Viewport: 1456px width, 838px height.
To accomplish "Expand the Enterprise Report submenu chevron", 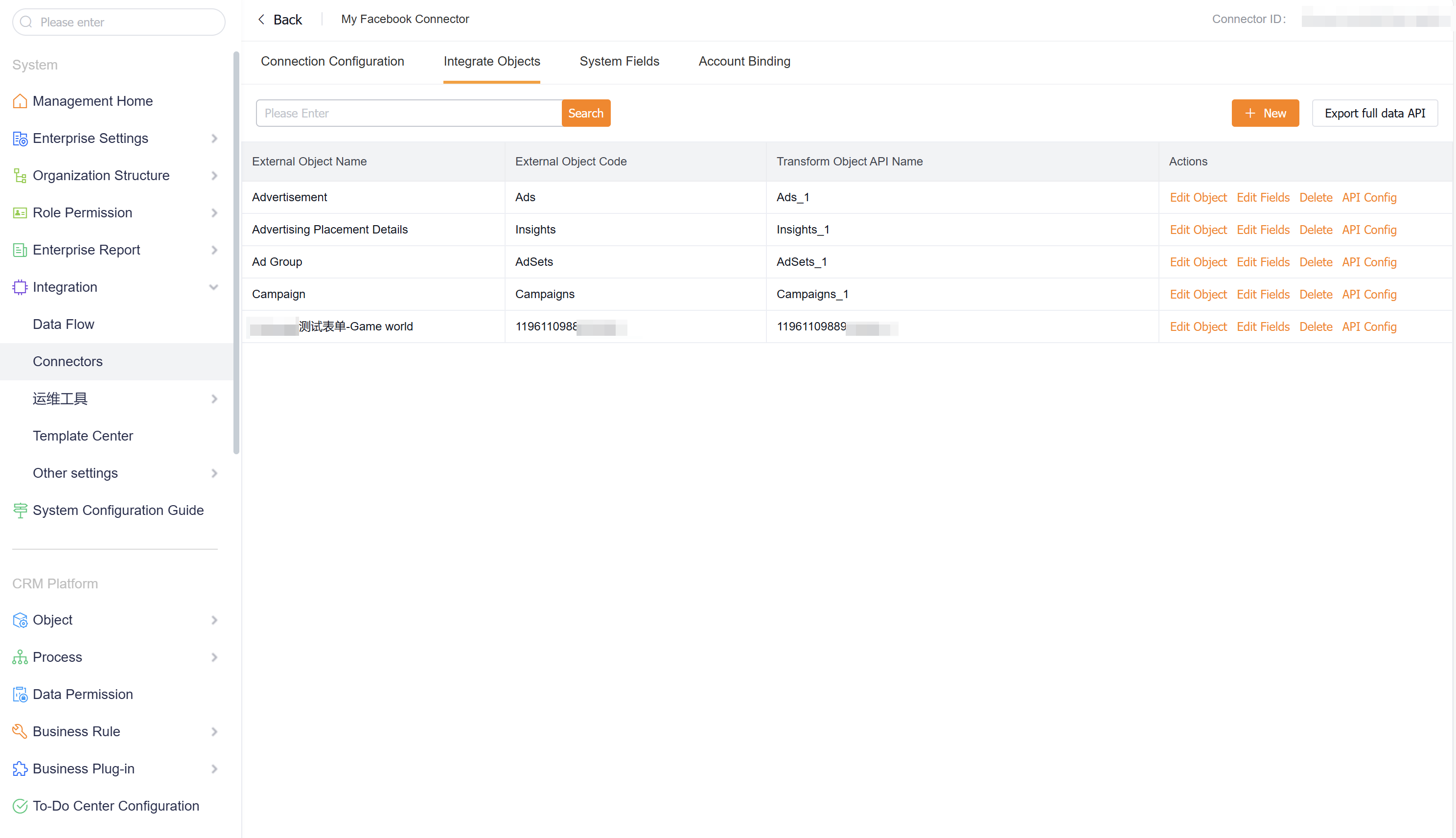I will pyautogui.click(x=214, y=250).
